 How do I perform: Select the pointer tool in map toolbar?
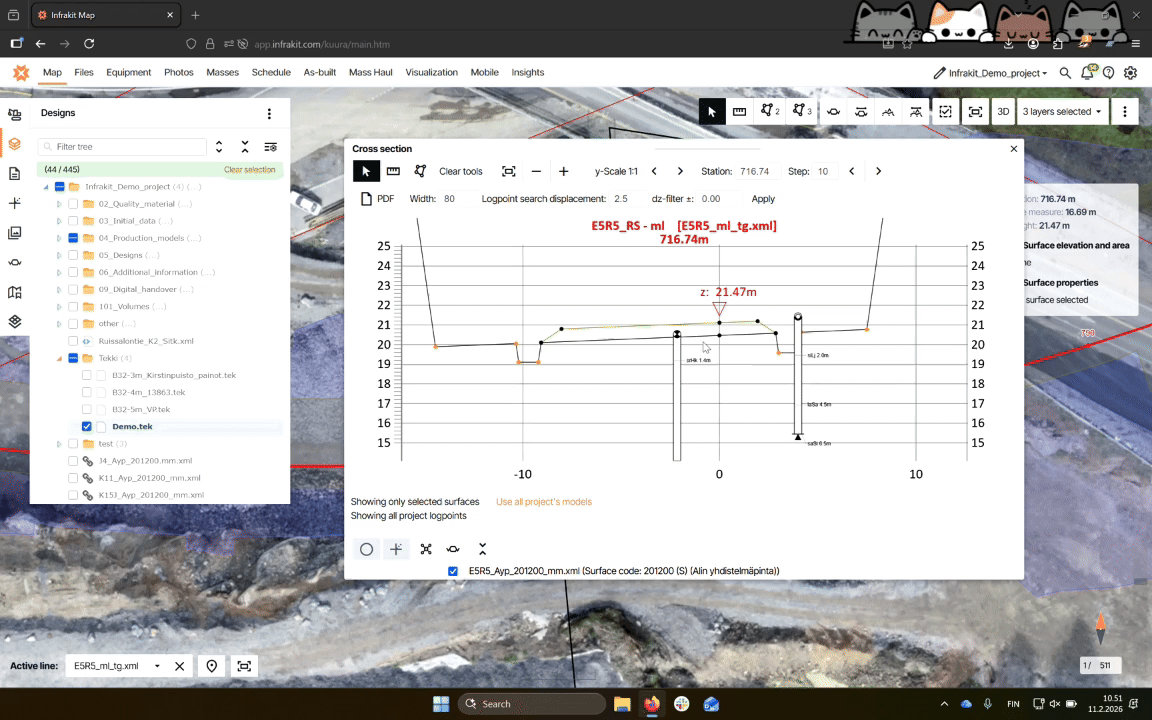711,112
